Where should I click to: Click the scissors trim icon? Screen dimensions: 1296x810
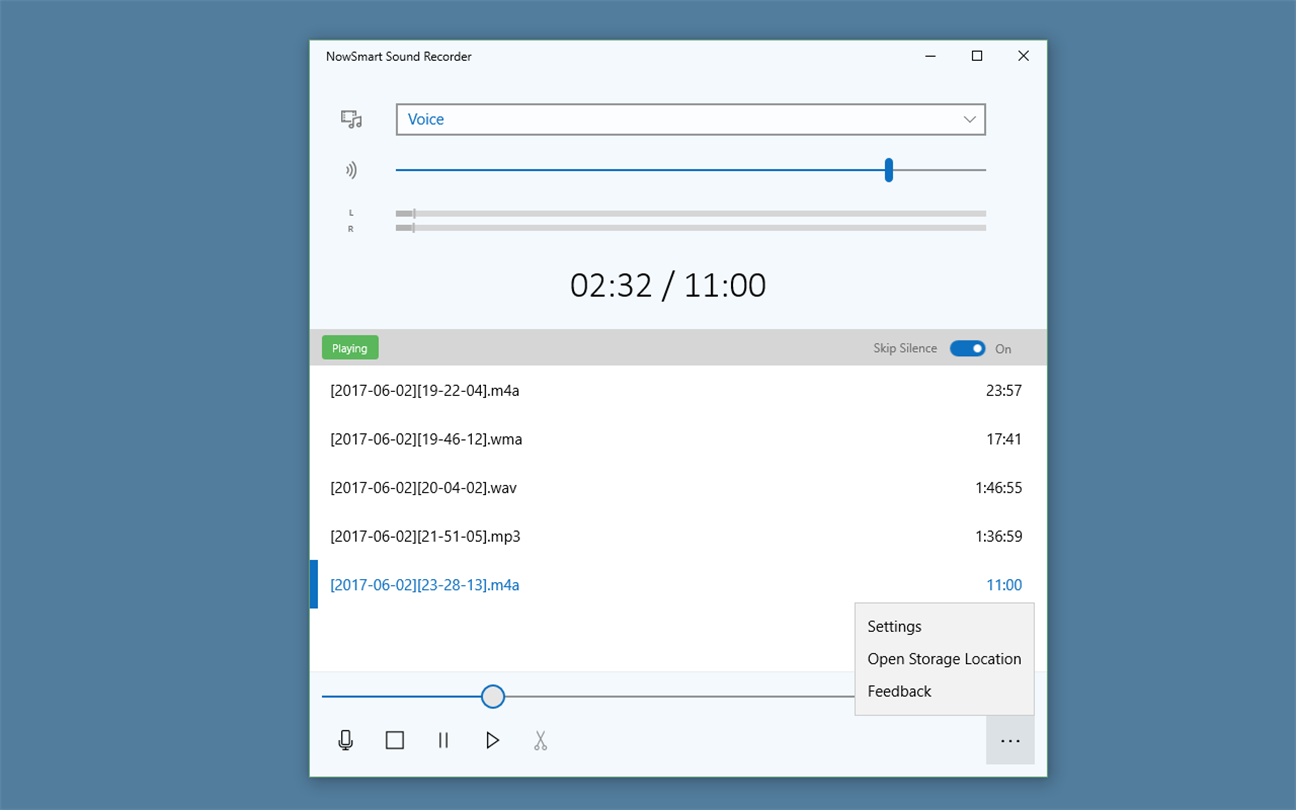540,740
